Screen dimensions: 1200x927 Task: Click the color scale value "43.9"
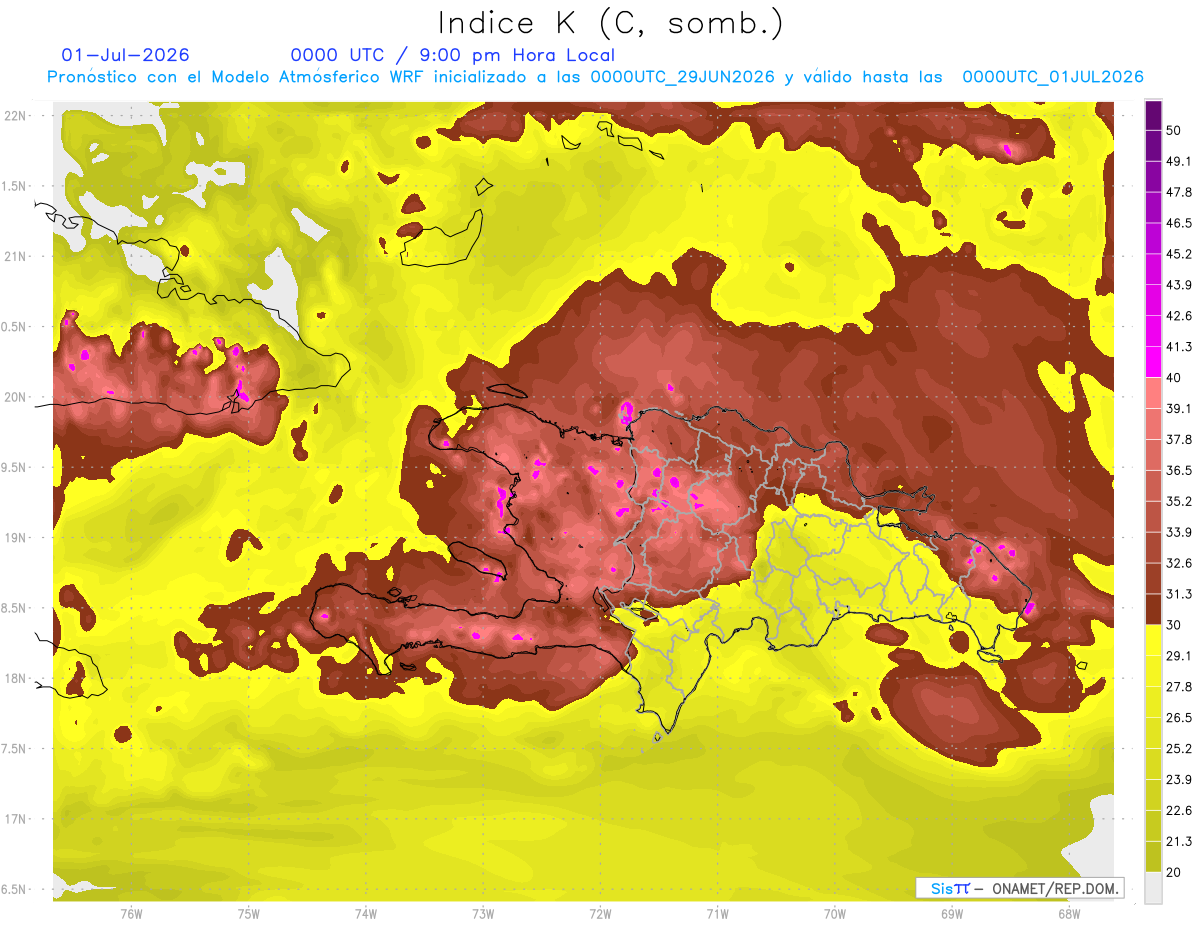tap(1179, 285)
